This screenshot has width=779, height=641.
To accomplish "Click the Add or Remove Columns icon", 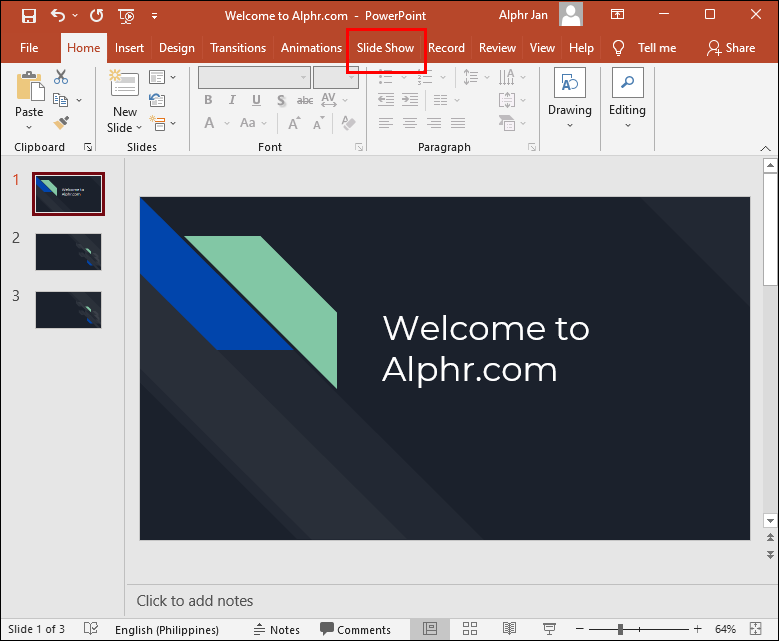I will 441,100.
